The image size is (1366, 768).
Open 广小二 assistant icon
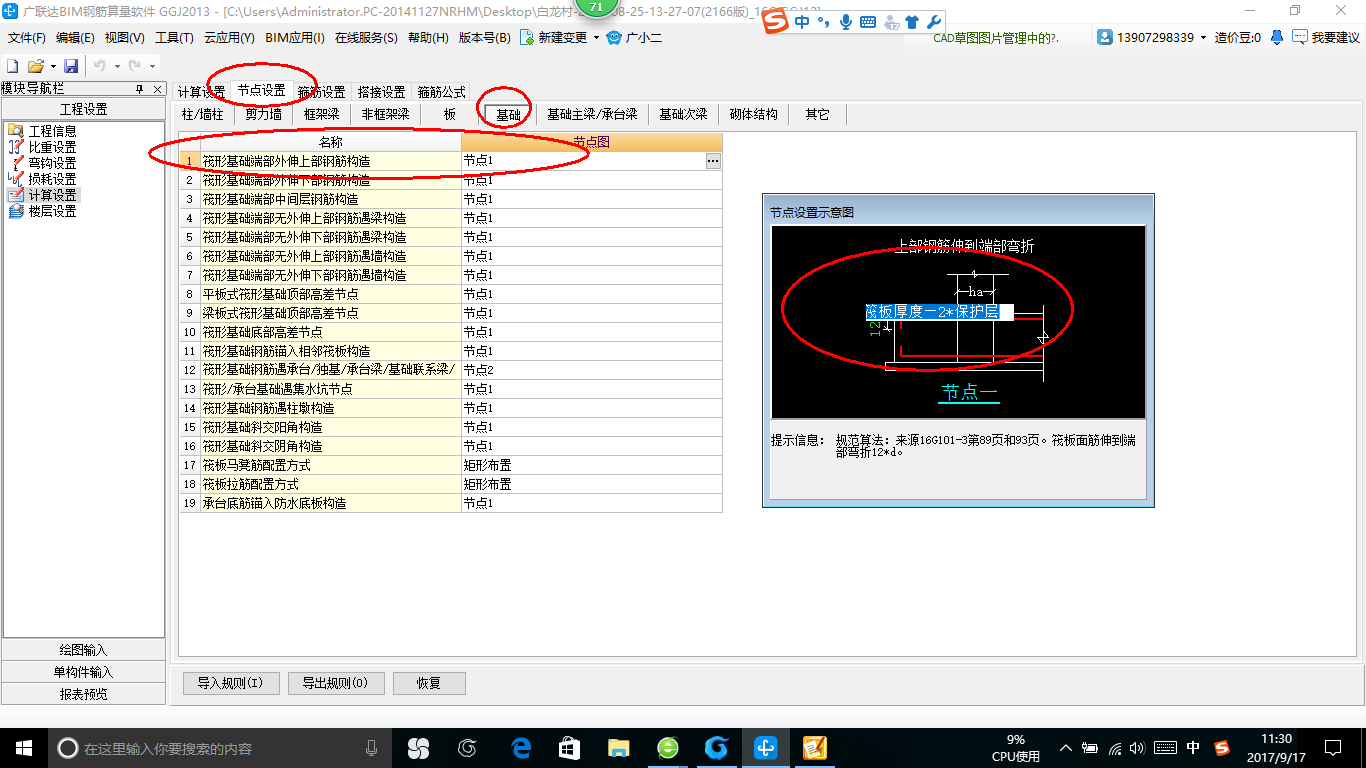tap(614, 38)
